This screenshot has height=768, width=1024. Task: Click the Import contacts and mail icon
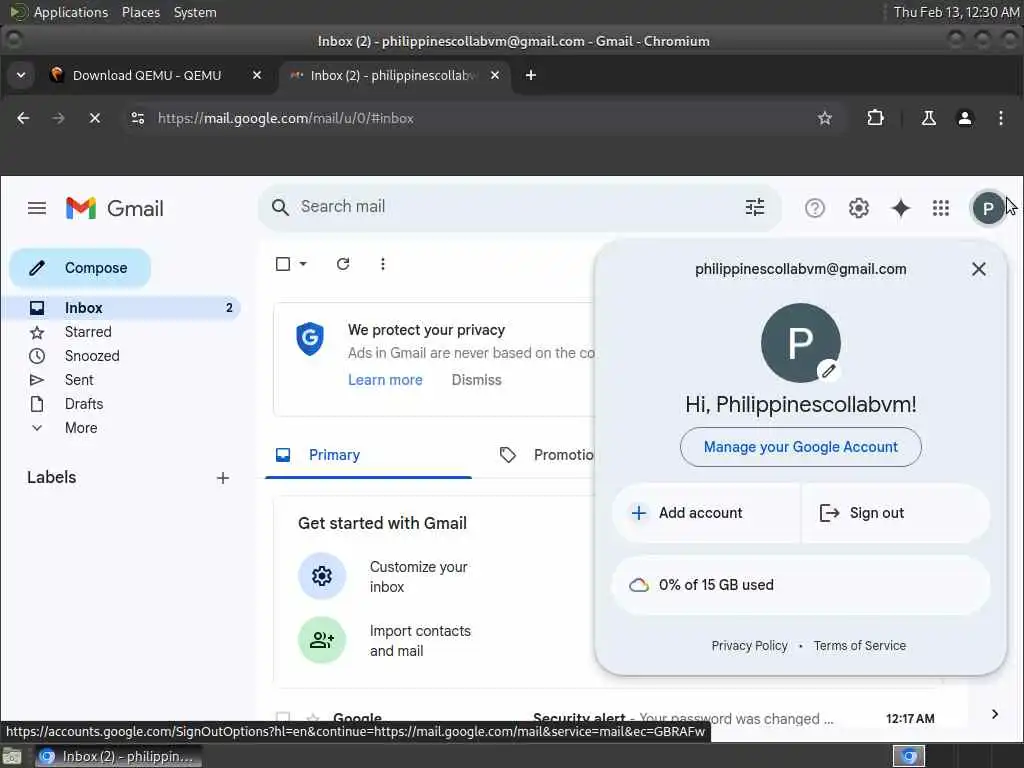pos(321,640)
